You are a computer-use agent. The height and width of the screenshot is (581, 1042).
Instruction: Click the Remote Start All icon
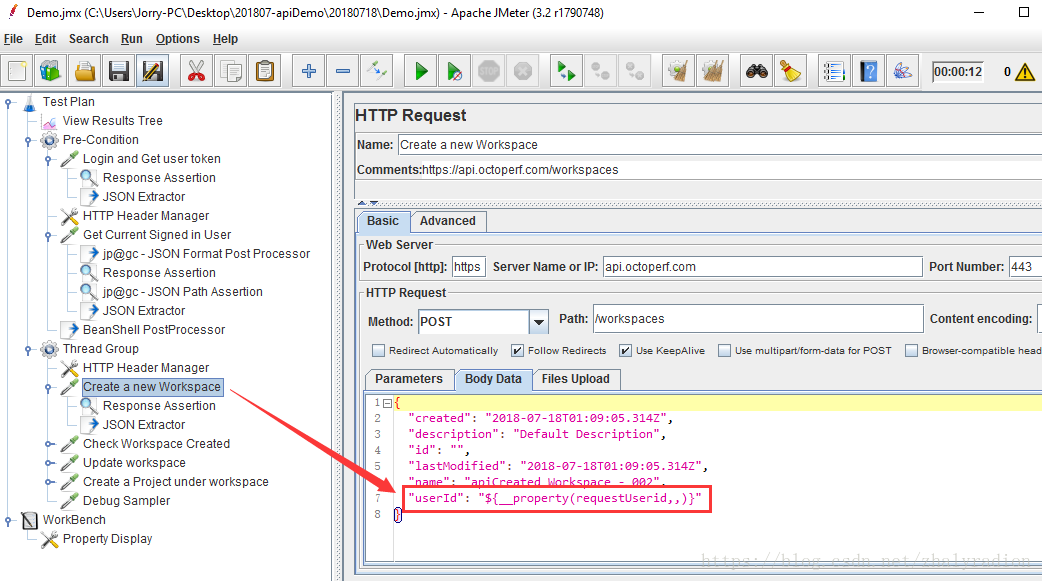coord(566,71)
